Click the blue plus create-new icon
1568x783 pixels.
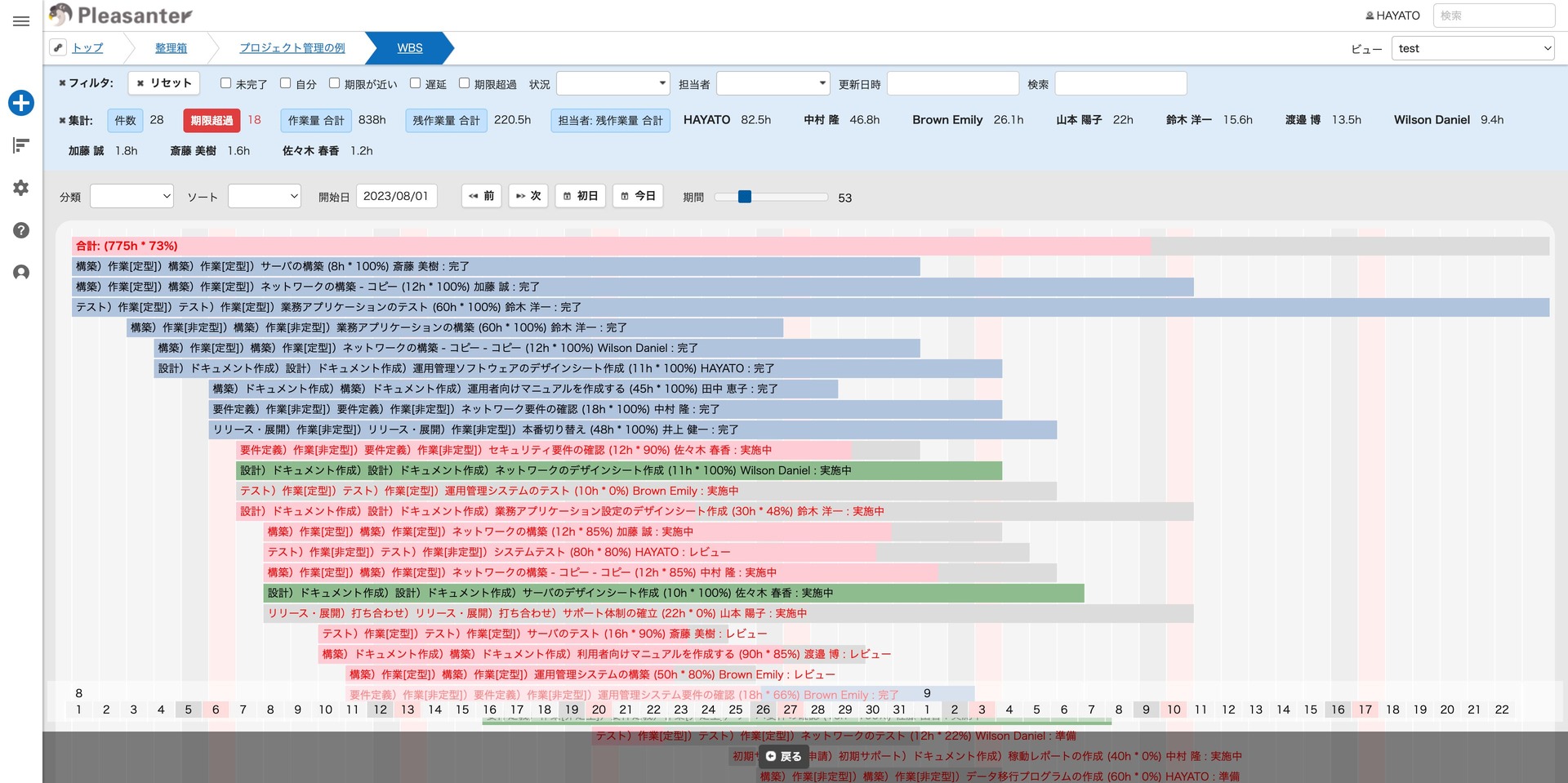click(21, 103)
